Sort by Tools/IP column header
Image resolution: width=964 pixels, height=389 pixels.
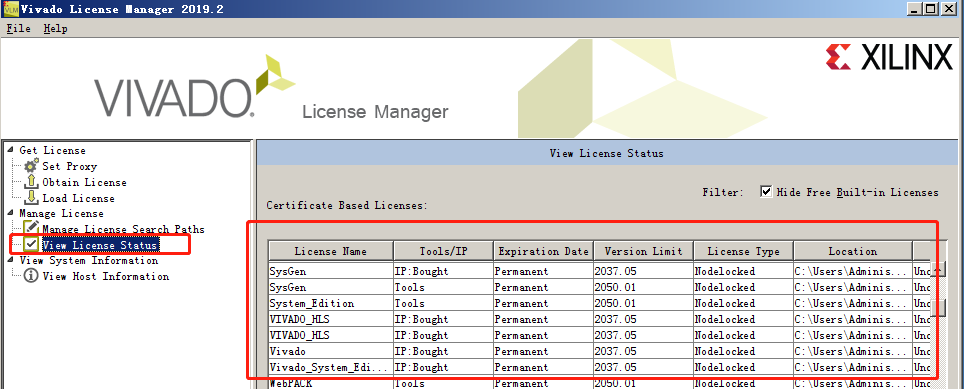(443, 251)
